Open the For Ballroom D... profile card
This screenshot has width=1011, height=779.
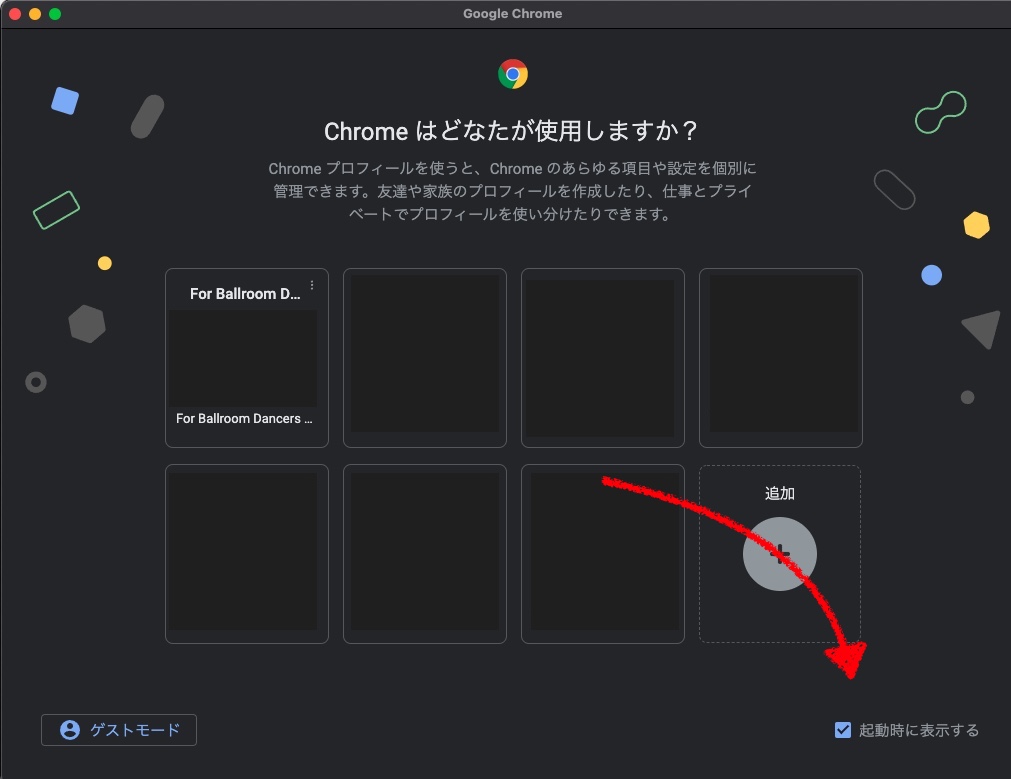(246, 358)
